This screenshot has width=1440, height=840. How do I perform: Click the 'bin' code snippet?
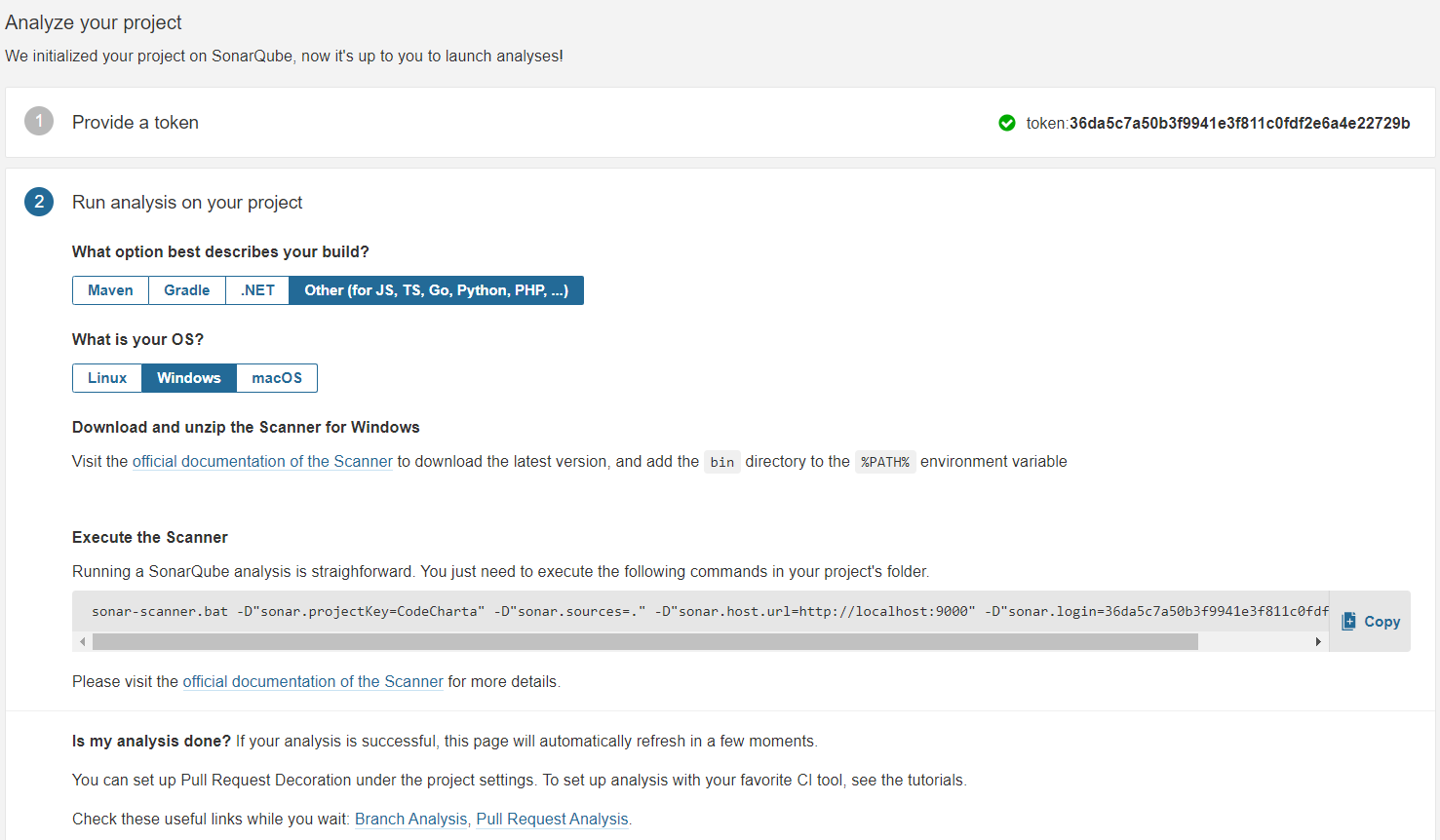coord(722,462)
